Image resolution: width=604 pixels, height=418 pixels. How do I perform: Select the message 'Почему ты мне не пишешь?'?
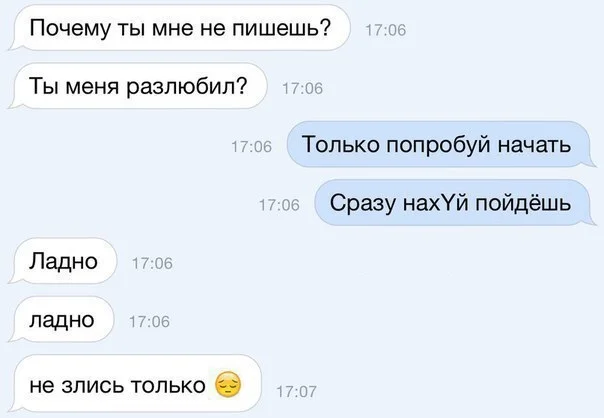[x=180, y=28]
